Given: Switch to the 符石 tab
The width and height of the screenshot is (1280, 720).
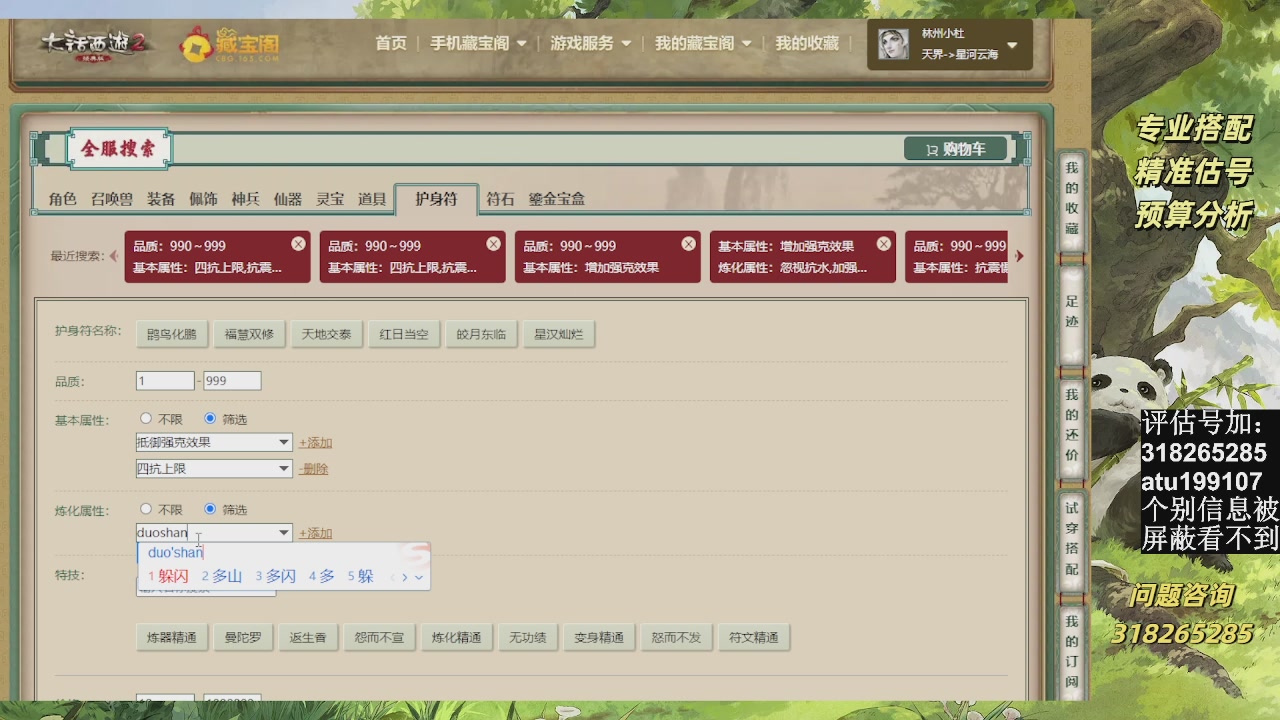Looking at the screenshot, I should pos(500,199).
